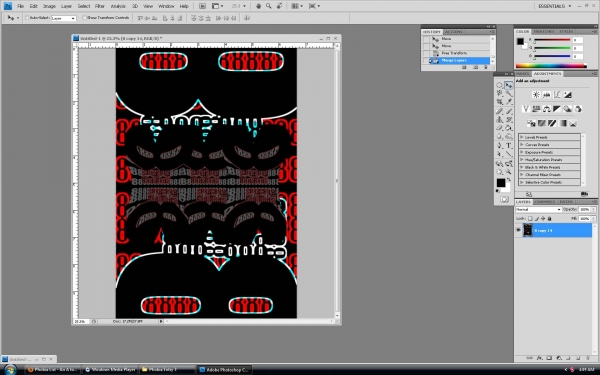Enable Show Transform Controls checkbox

coord(85,18)
